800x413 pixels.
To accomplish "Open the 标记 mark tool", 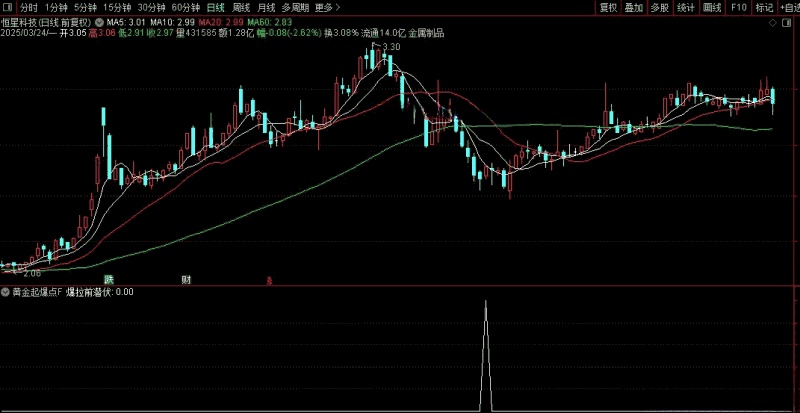I will point(764,7).
